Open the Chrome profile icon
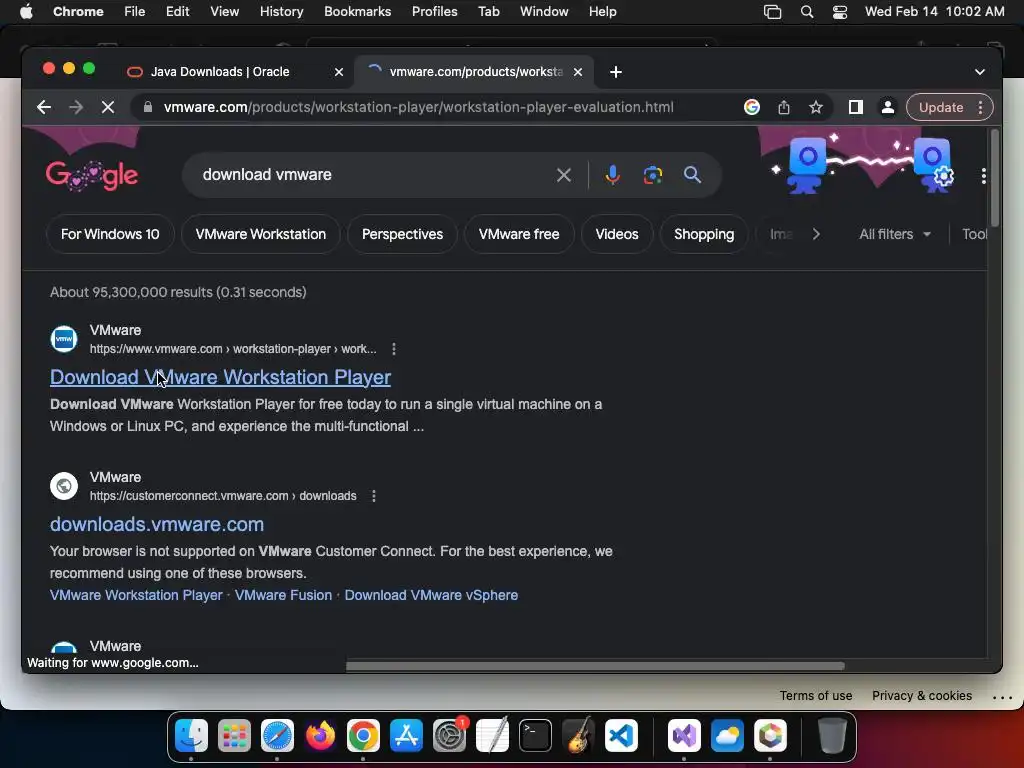1024x768 pixels. coord(888,107)
